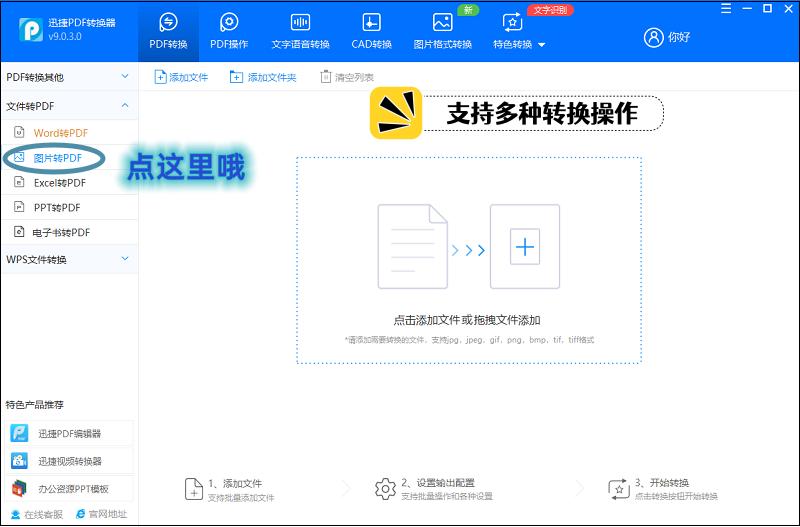Image resolution: width=800 pixels, height=527 pixels.
Task: Click the 3、开始转换 step text
Action: 662,483
